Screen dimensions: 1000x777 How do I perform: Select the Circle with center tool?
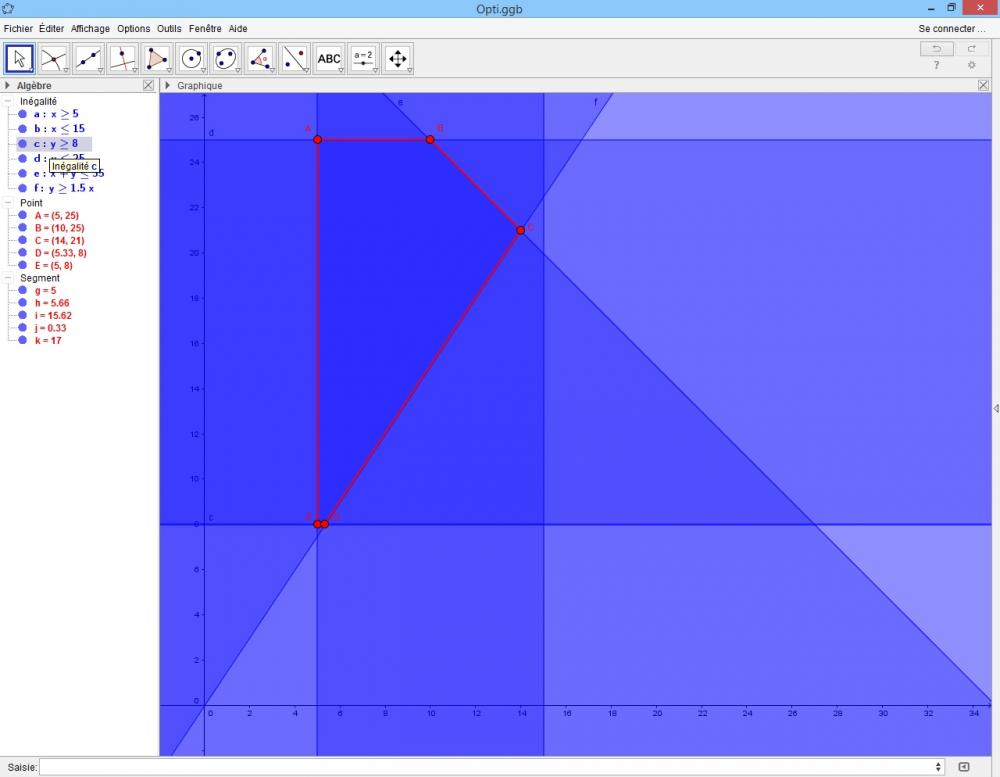191,59
